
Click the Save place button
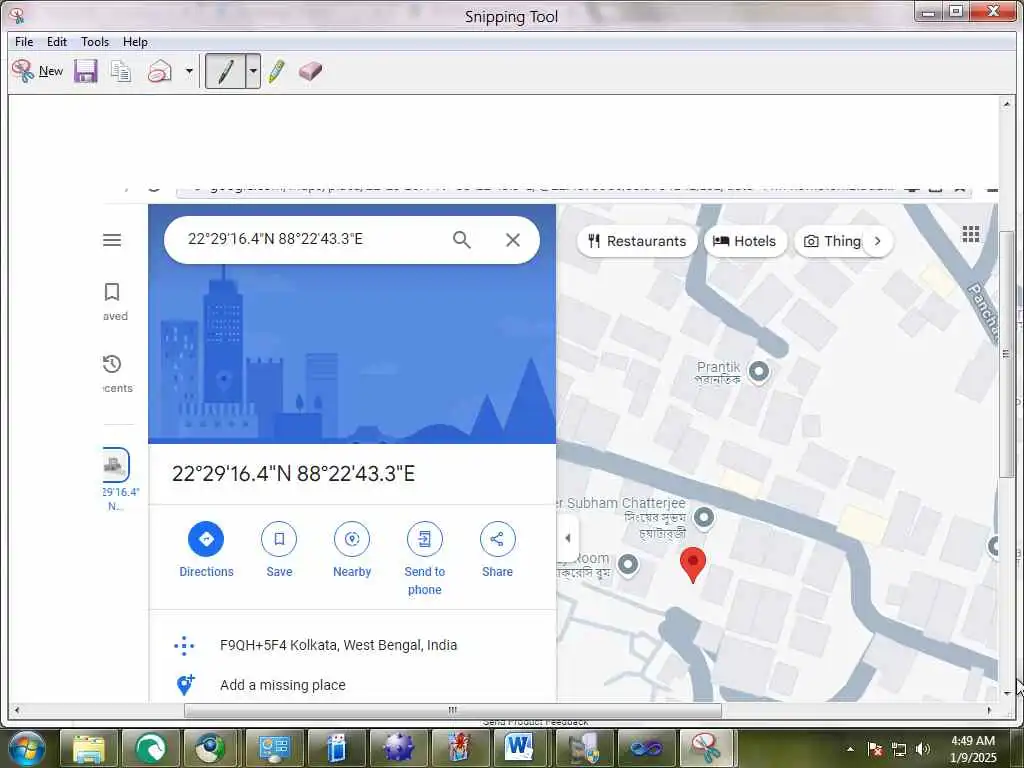click(279, 549)
